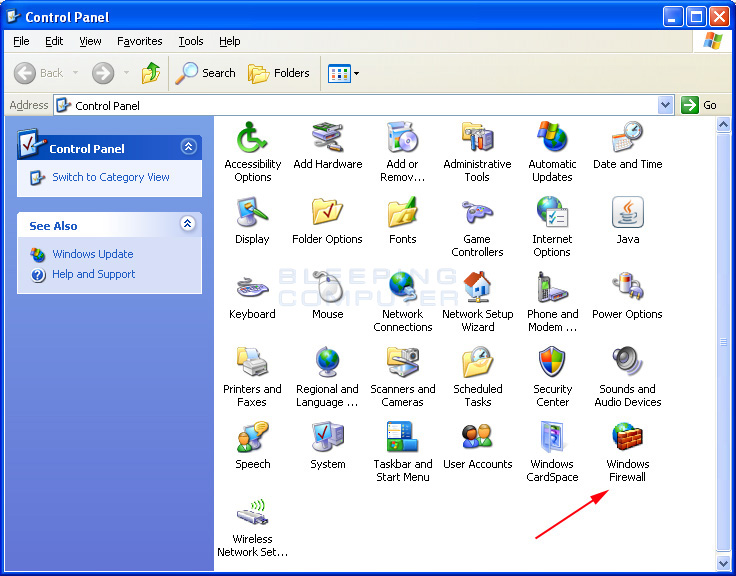Open the Mouse settings icon
Viewport: 736px width, 576px height.
tap(328, 288)
